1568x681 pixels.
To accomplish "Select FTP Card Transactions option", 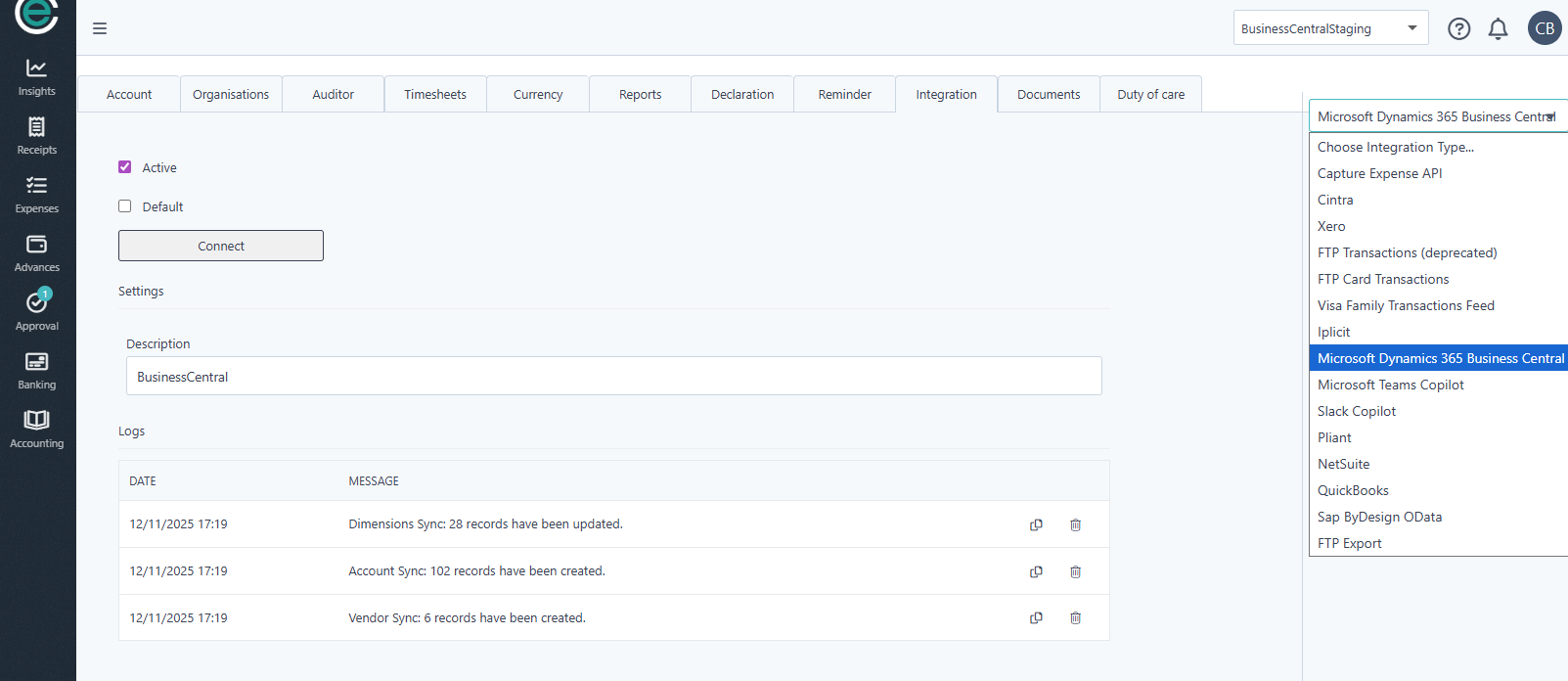I will pos(1438,279).
